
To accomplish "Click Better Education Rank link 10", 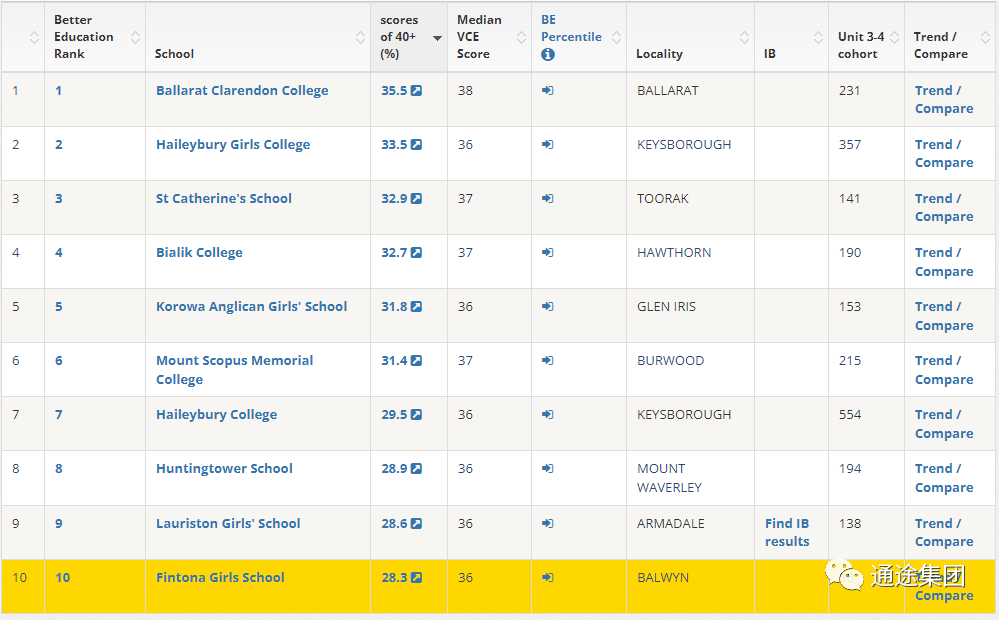I will pos(62,578).
